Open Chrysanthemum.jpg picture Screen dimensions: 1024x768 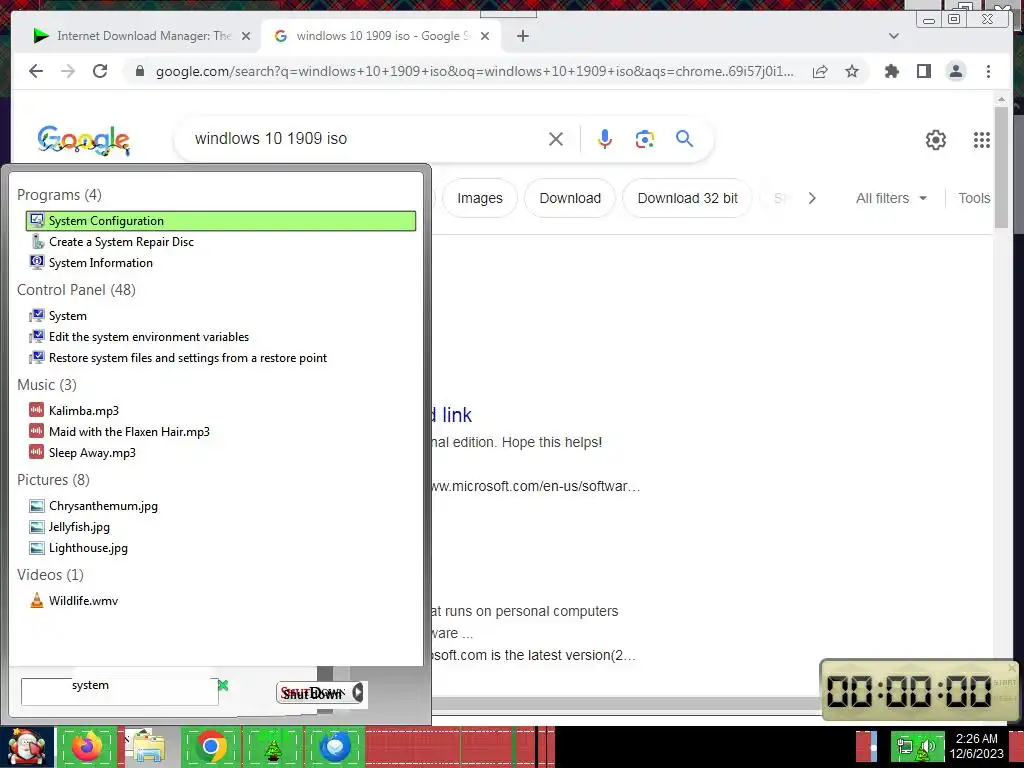point(103,505)
